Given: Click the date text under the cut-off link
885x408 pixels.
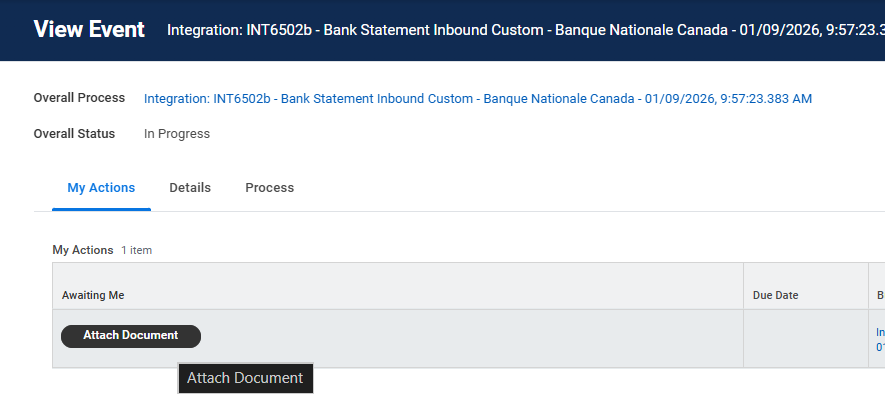Looking at the screenshot, I should (x=880, y=347).
